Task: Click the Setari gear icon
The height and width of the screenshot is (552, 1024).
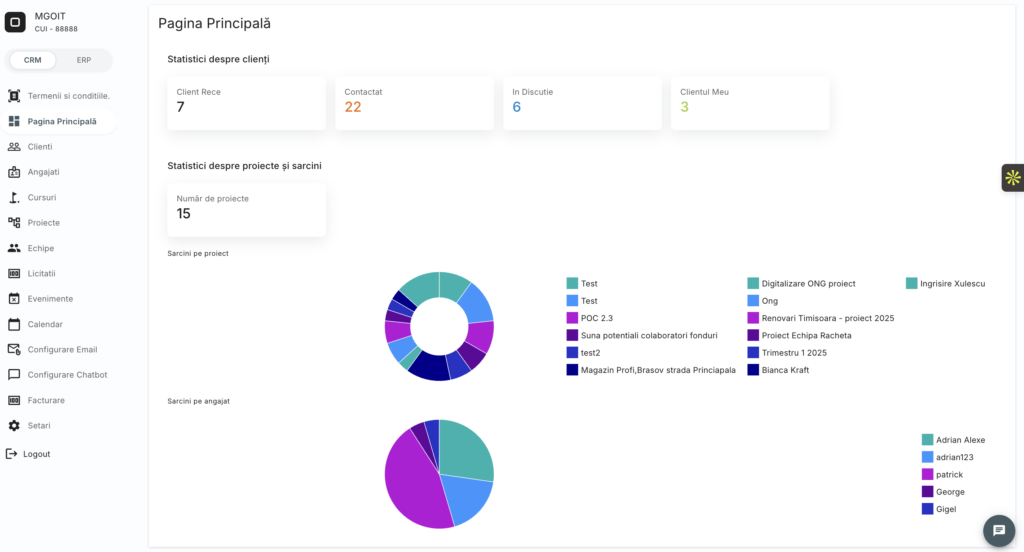Action: pos(14,426)
